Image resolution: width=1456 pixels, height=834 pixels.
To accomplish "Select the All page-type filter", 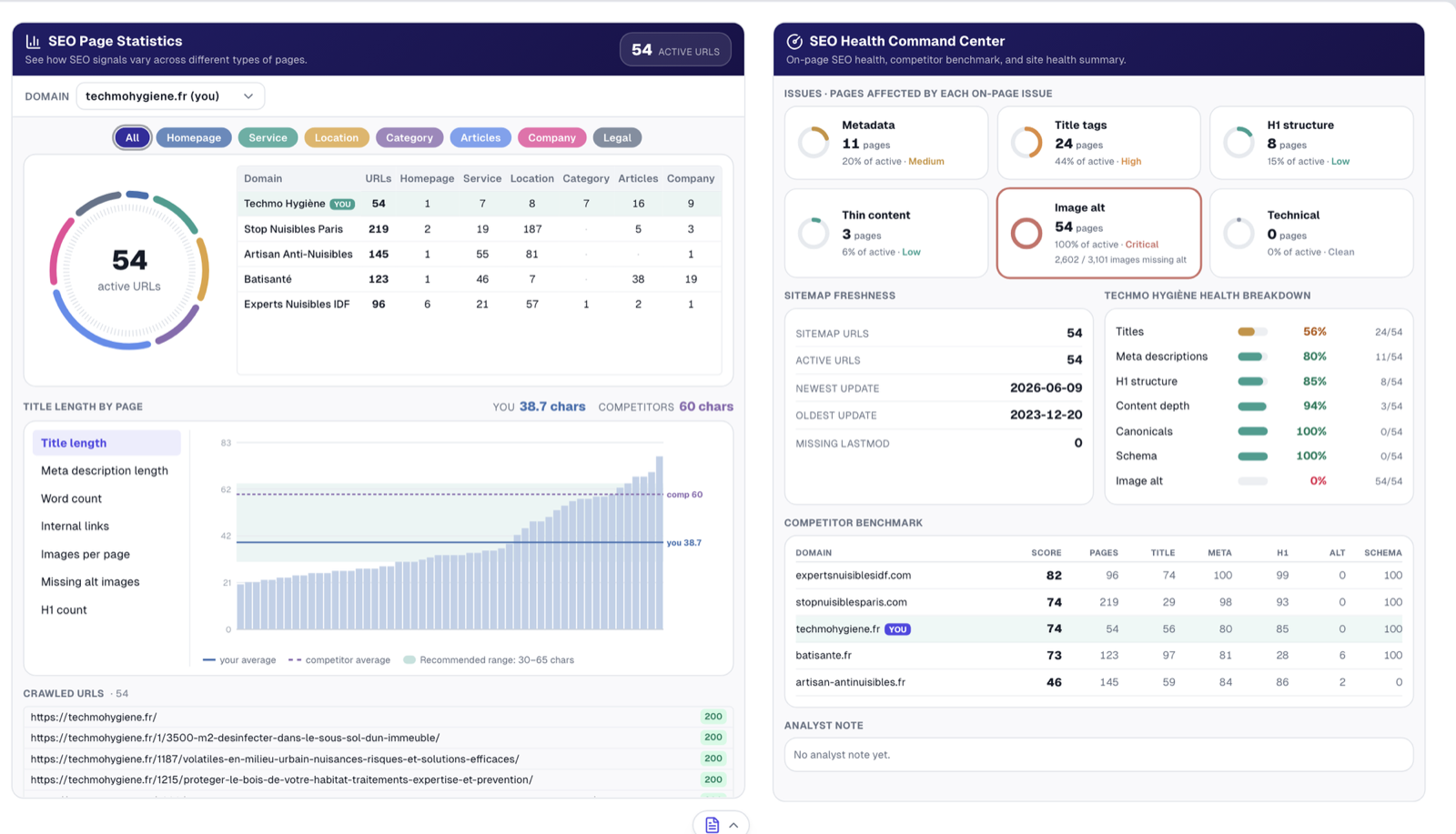I will [x=132, y=137].
